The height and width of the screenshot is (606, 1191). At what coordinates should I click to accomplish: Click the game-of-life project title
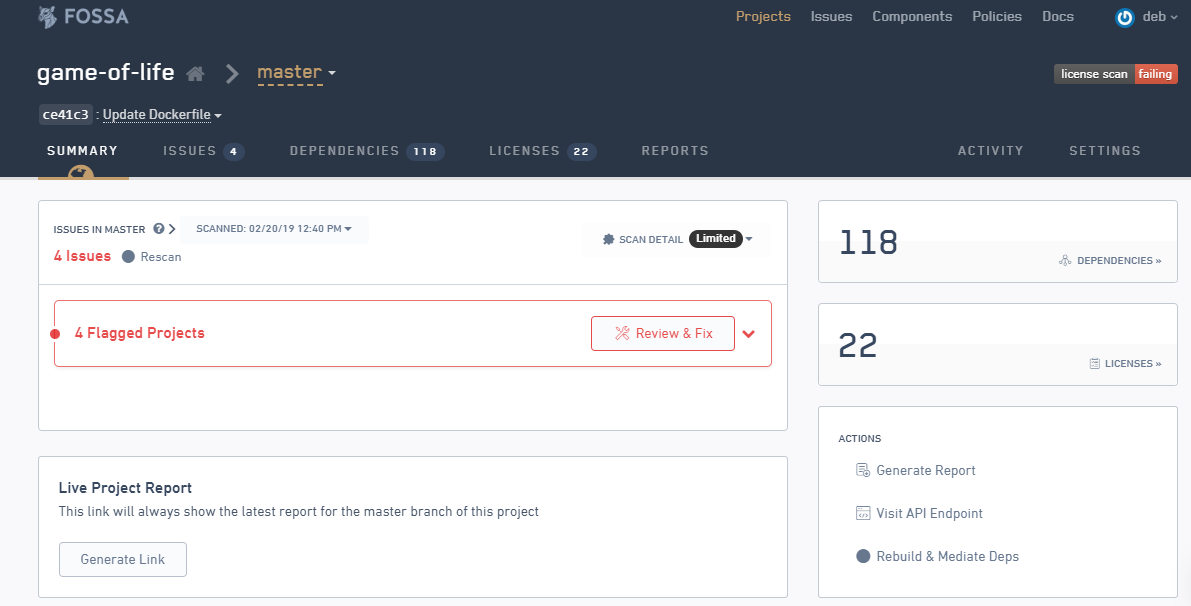106,73
